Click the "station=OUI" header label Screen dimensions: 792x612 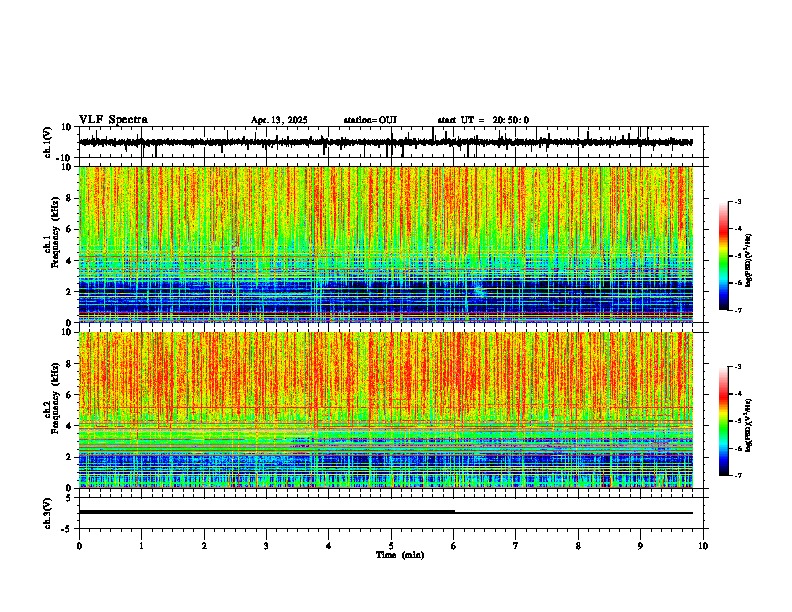pos(370,120)
